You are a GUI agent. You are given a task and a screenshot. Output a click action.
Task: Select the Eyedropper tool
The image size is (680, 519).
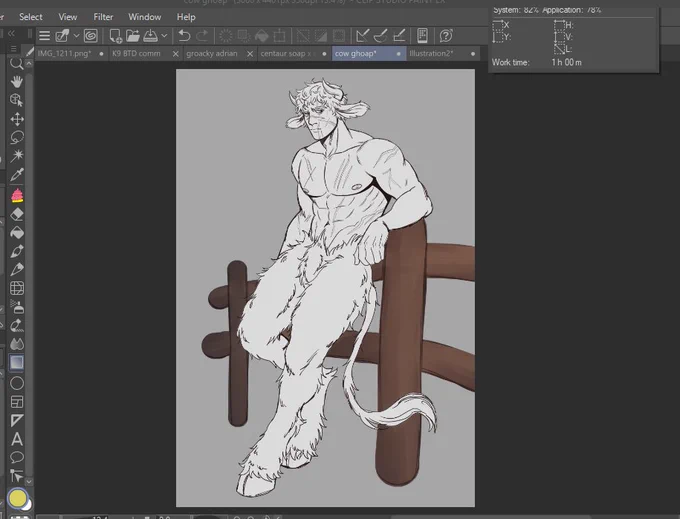[x=16, y=175]
